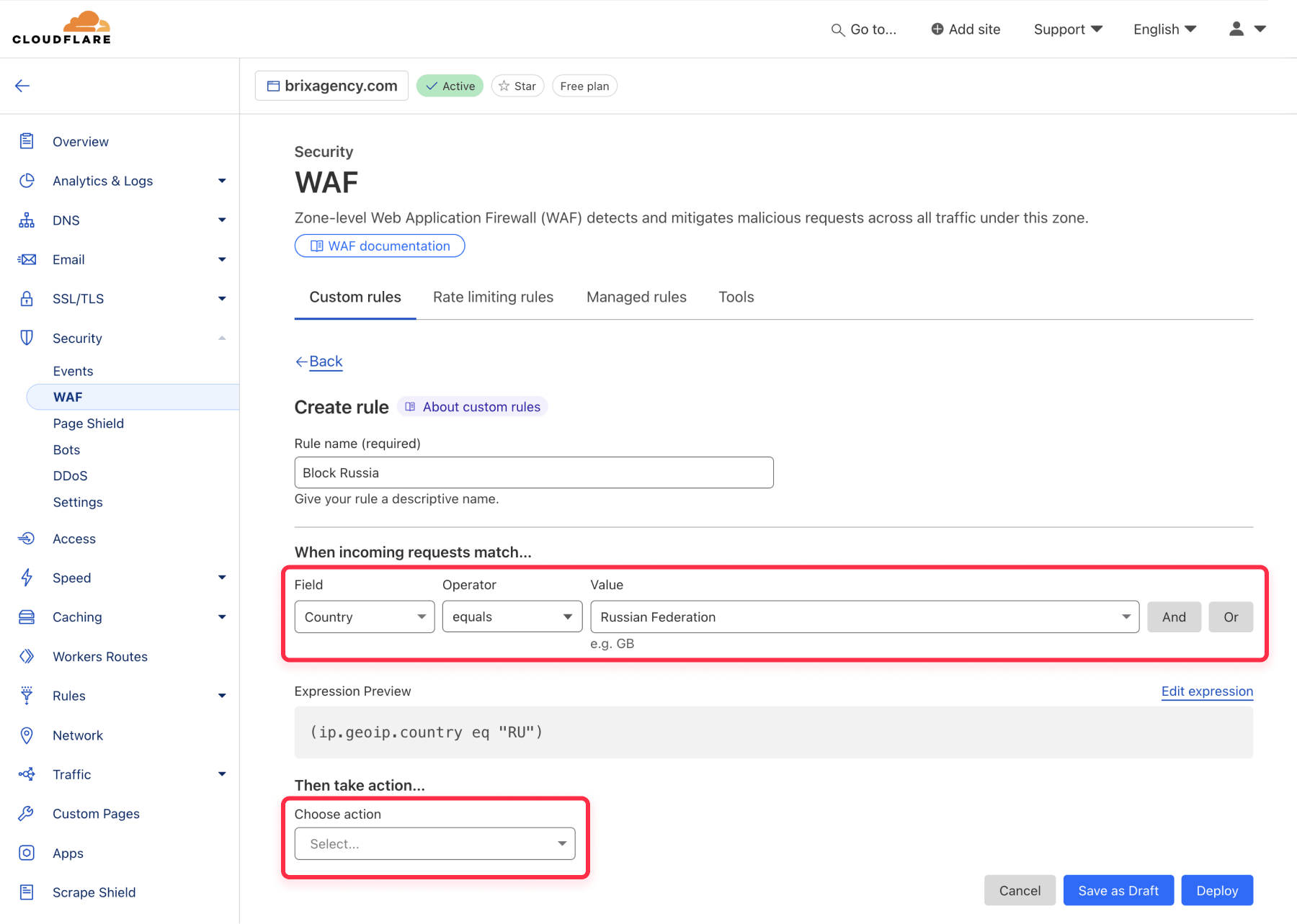Open the Choose action Select dropdown
The width and height of the screenshot is (1297, 924).
point(435,843)
